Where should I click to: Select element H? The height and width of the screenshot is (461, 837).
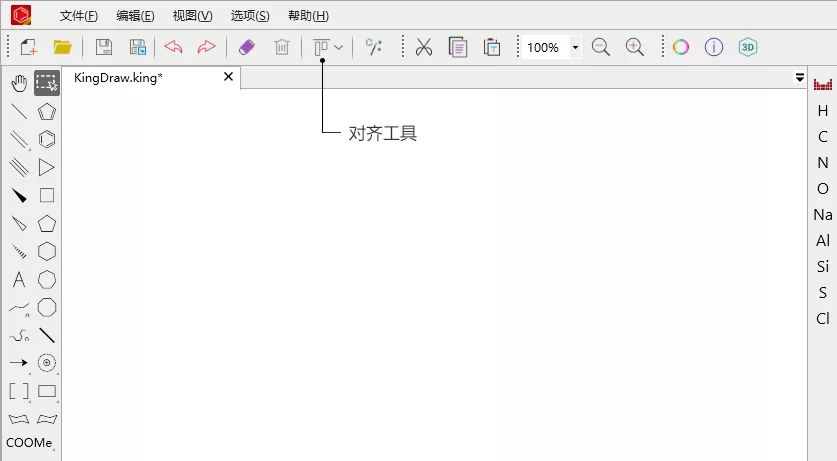823,110
